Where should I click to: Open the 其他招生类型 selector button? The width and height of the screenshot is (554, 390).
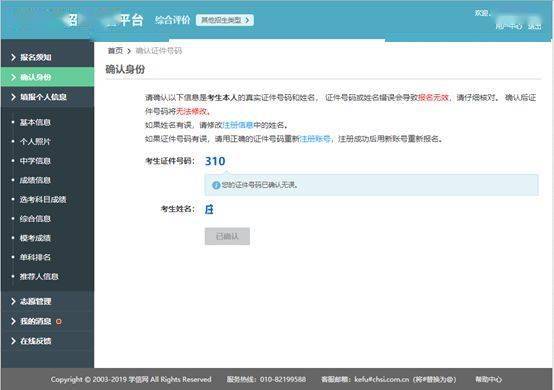[225, 20]
